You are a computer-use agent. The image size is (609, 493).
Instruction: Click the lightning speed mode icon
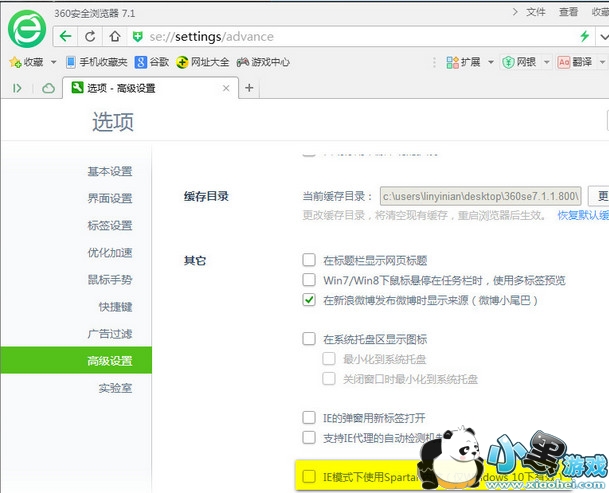pos(584,37)
